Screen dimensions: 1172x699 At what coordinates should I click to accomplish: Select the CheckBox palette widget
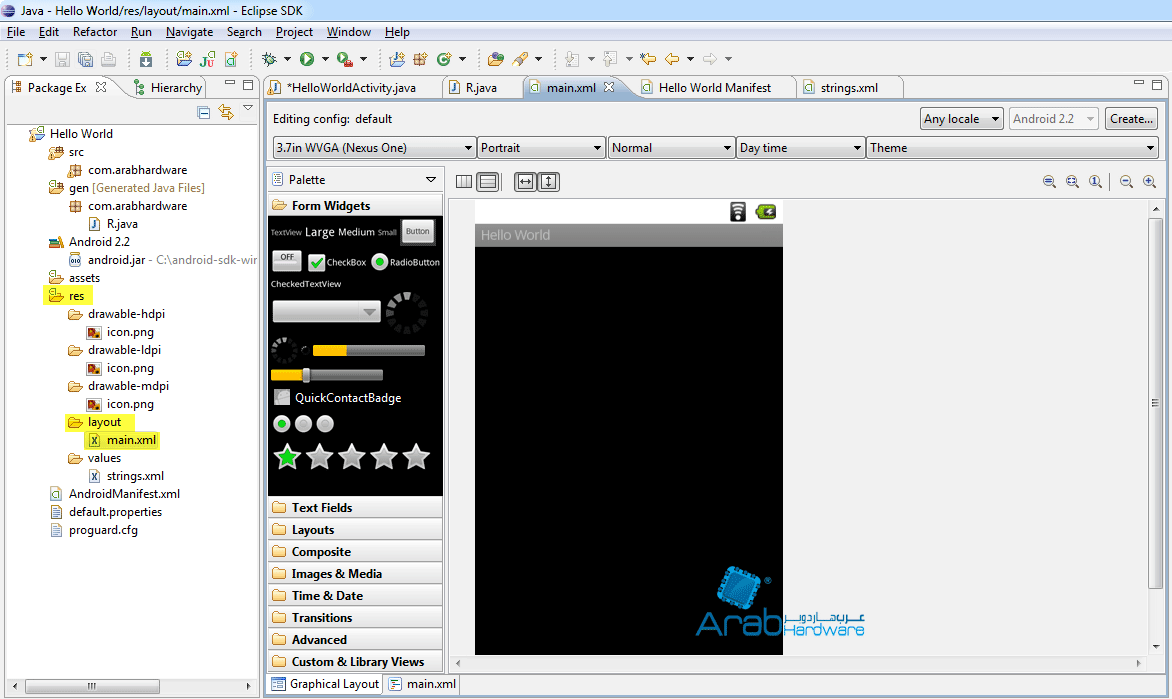coord(338,262)
